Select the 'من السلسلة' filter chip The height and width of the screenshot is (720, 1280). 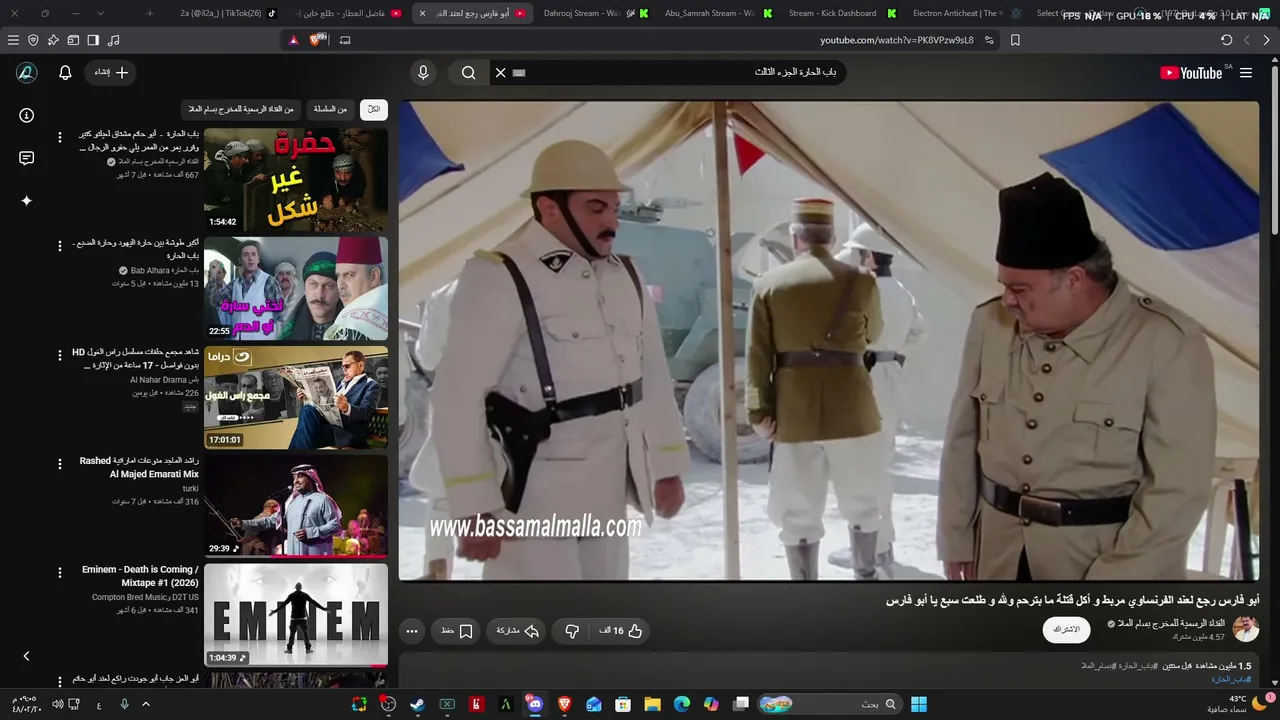tap(330, 109)
